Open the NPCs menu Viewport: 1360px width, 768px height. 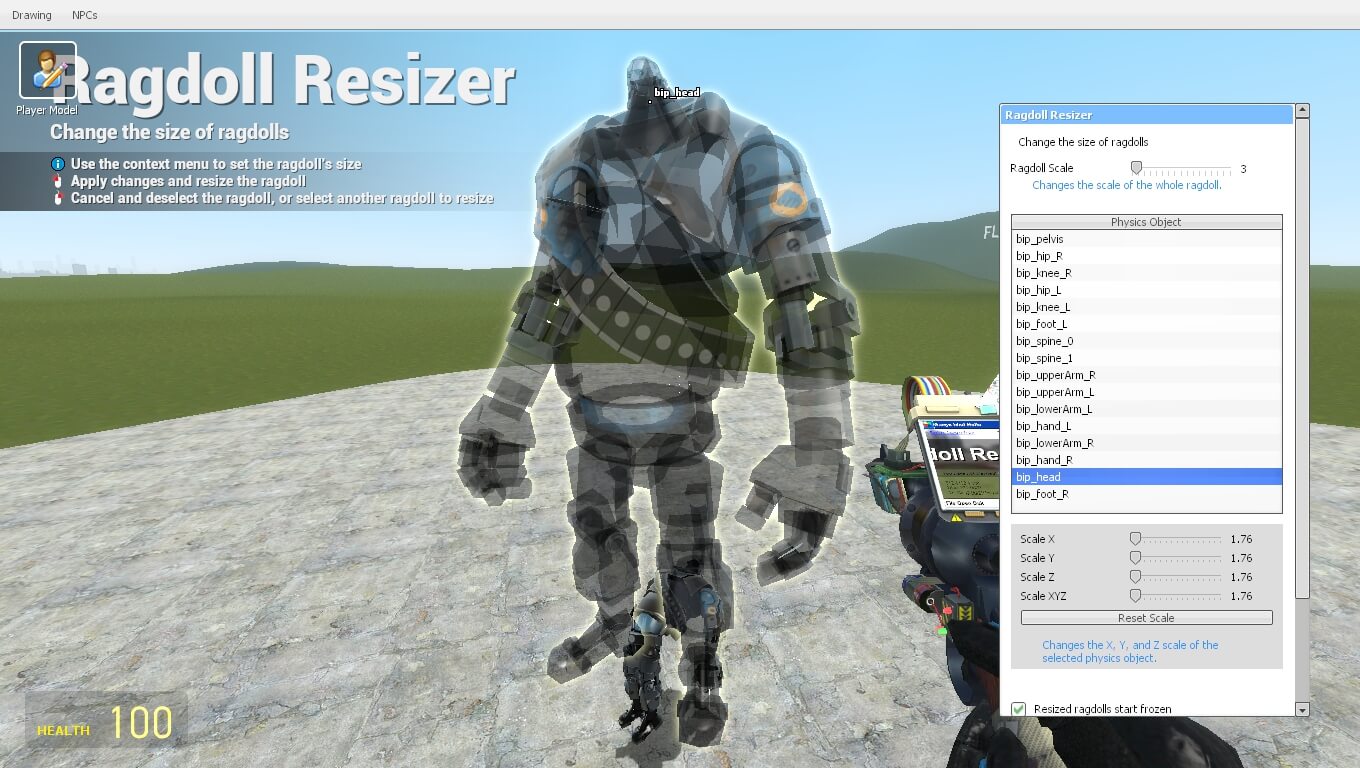85,15
